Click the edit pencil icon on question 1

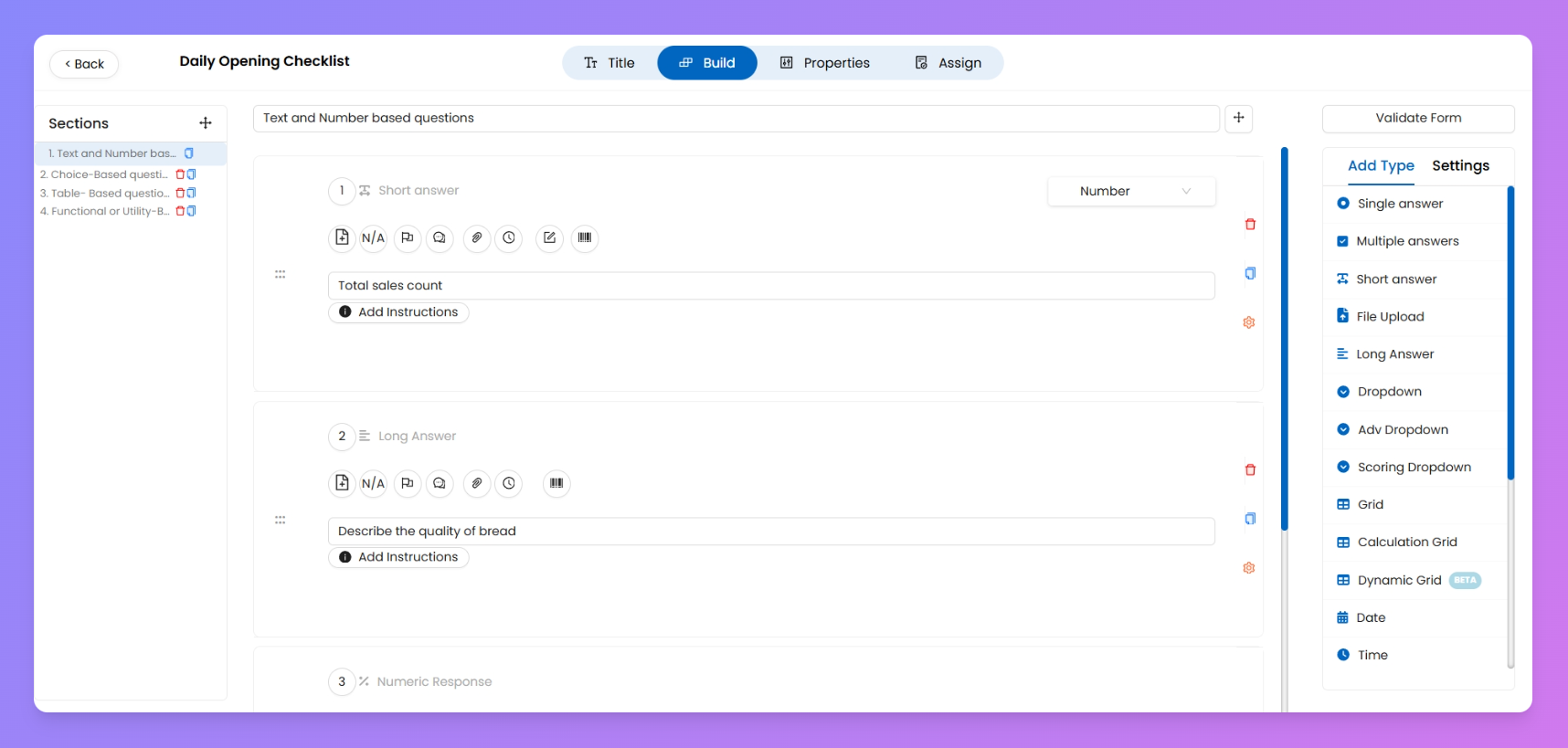[x=549, y=237]
